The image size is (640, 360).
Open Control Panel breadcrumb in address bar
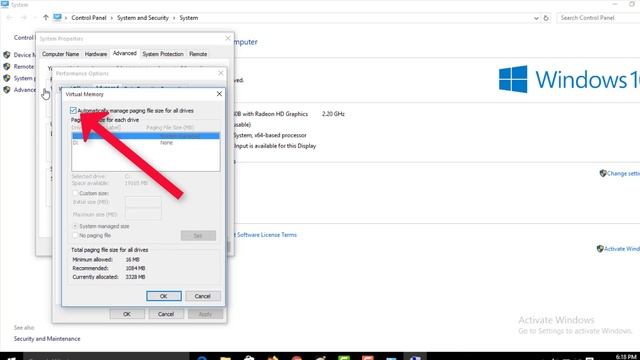[89, 18]
